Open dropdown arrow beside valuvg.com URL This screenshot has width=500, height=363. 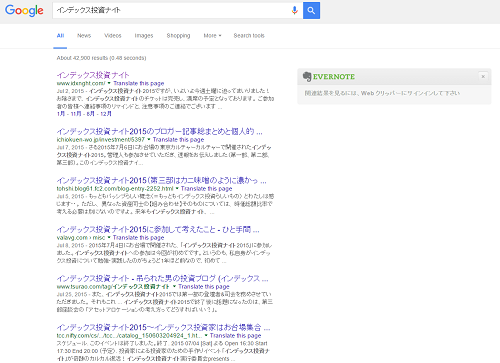point(109,237)
